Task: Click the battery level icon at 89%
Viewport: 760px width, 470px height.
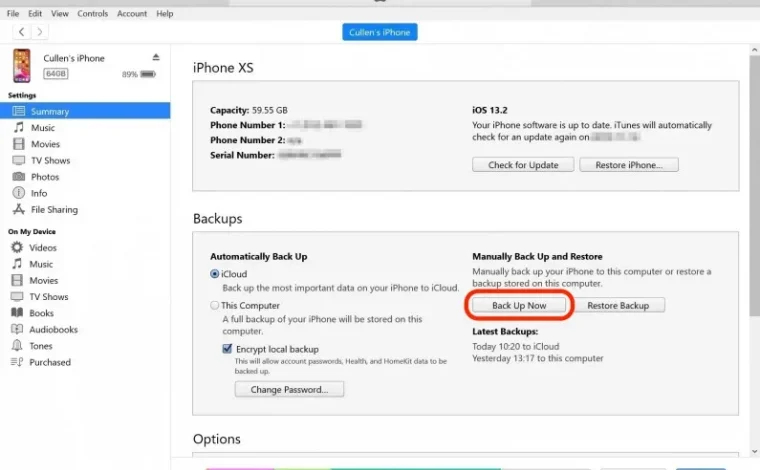Action: tap(147, 74)
